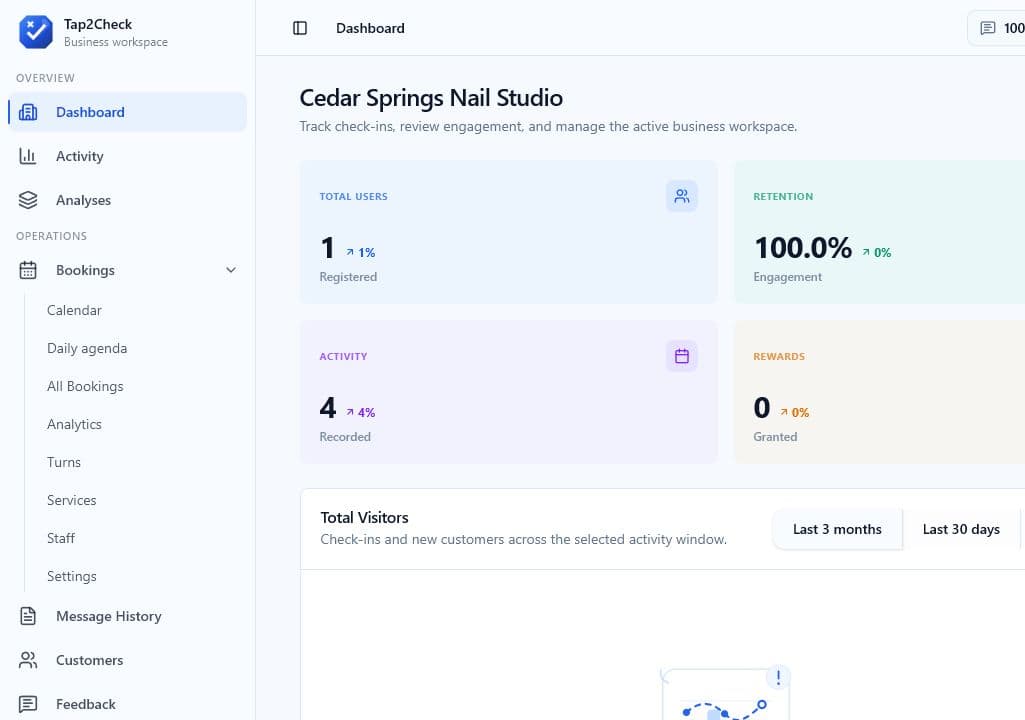The height and width of the screenshot is (720, 1025).
Task: Click the Tap2Check app name
Action: (98, 24)
